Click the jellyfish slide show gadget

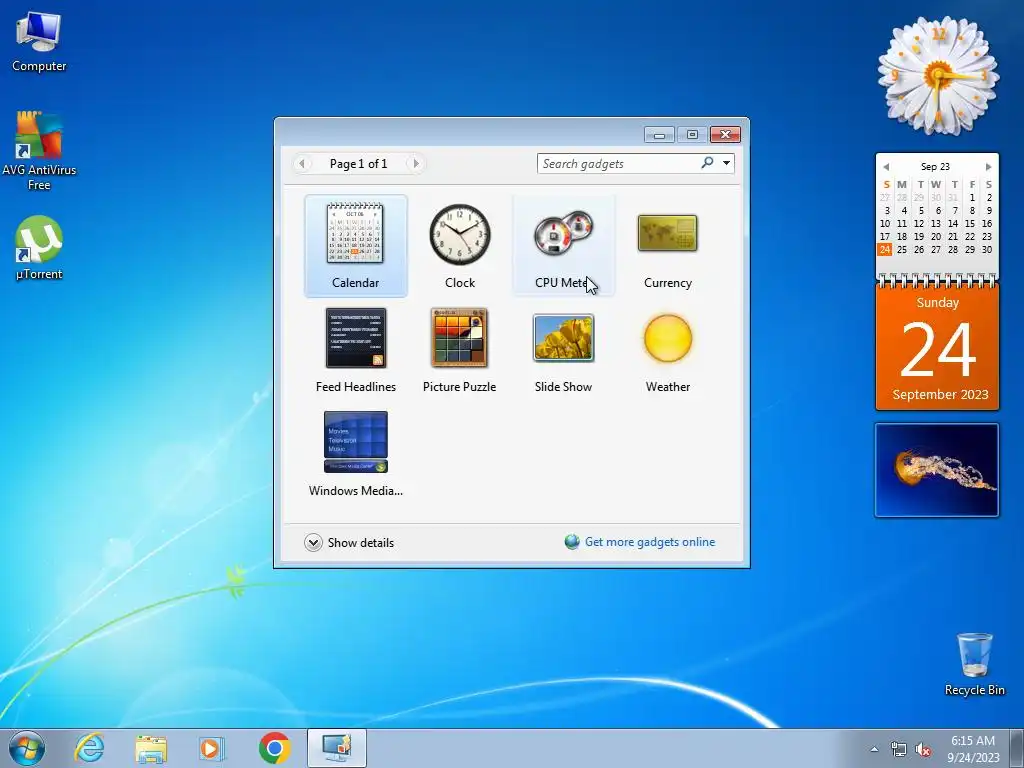point(936,470)
